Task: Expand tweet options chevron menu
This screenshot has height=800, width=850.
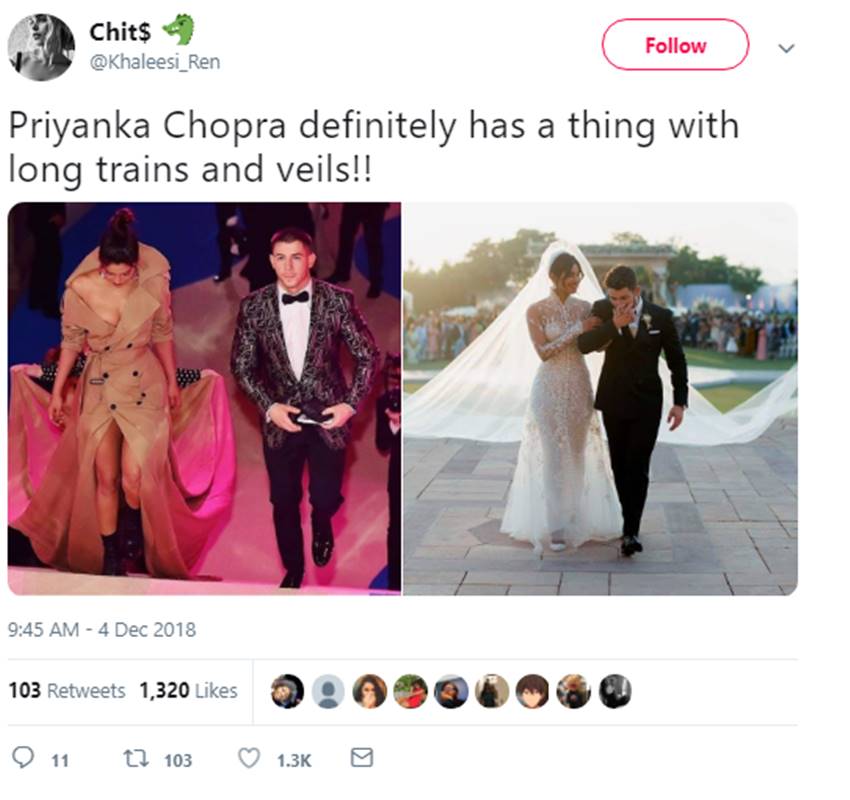Action: [786, 48]
